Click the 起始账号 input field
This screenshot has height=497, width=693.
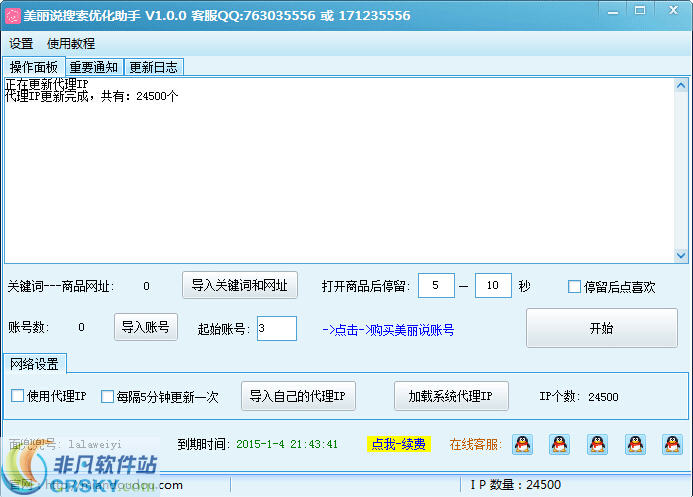coord(277,328)
